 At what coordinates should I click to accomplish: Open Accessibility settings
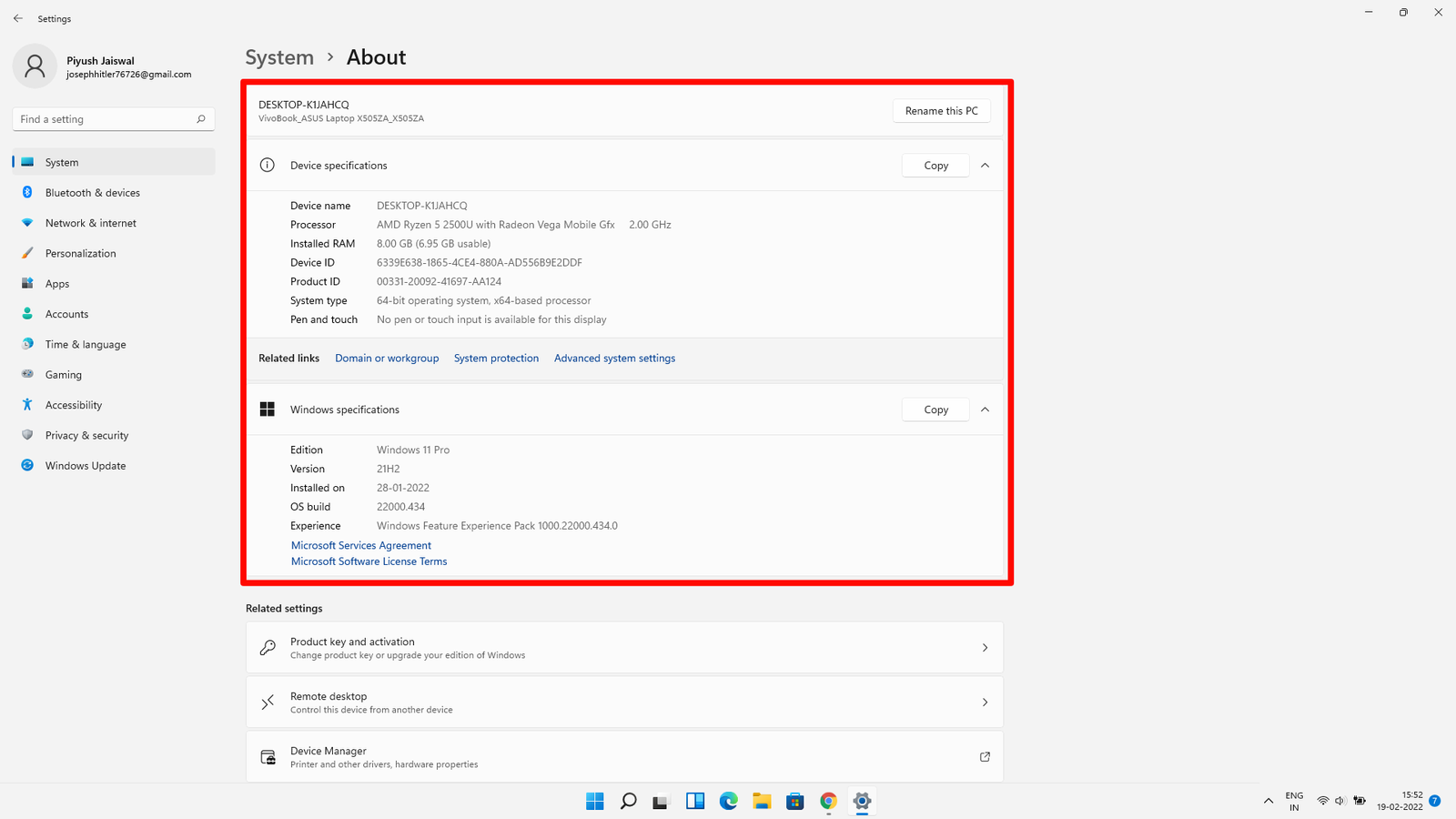(73, 404)
